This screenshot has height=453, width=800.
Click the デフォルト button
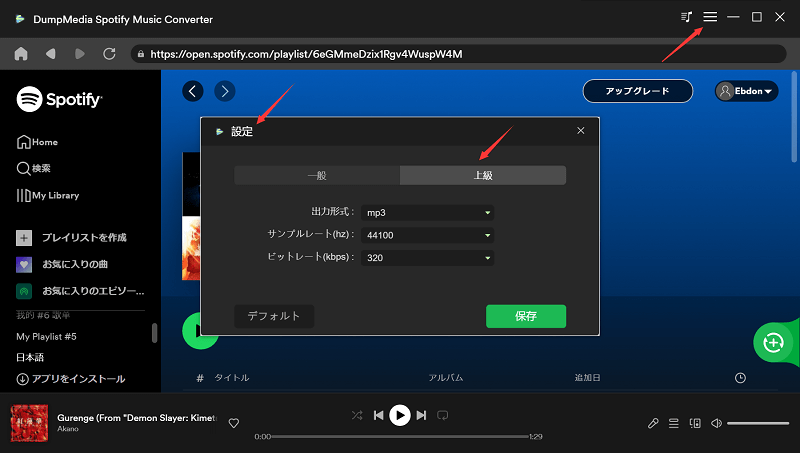pos(274,316)
